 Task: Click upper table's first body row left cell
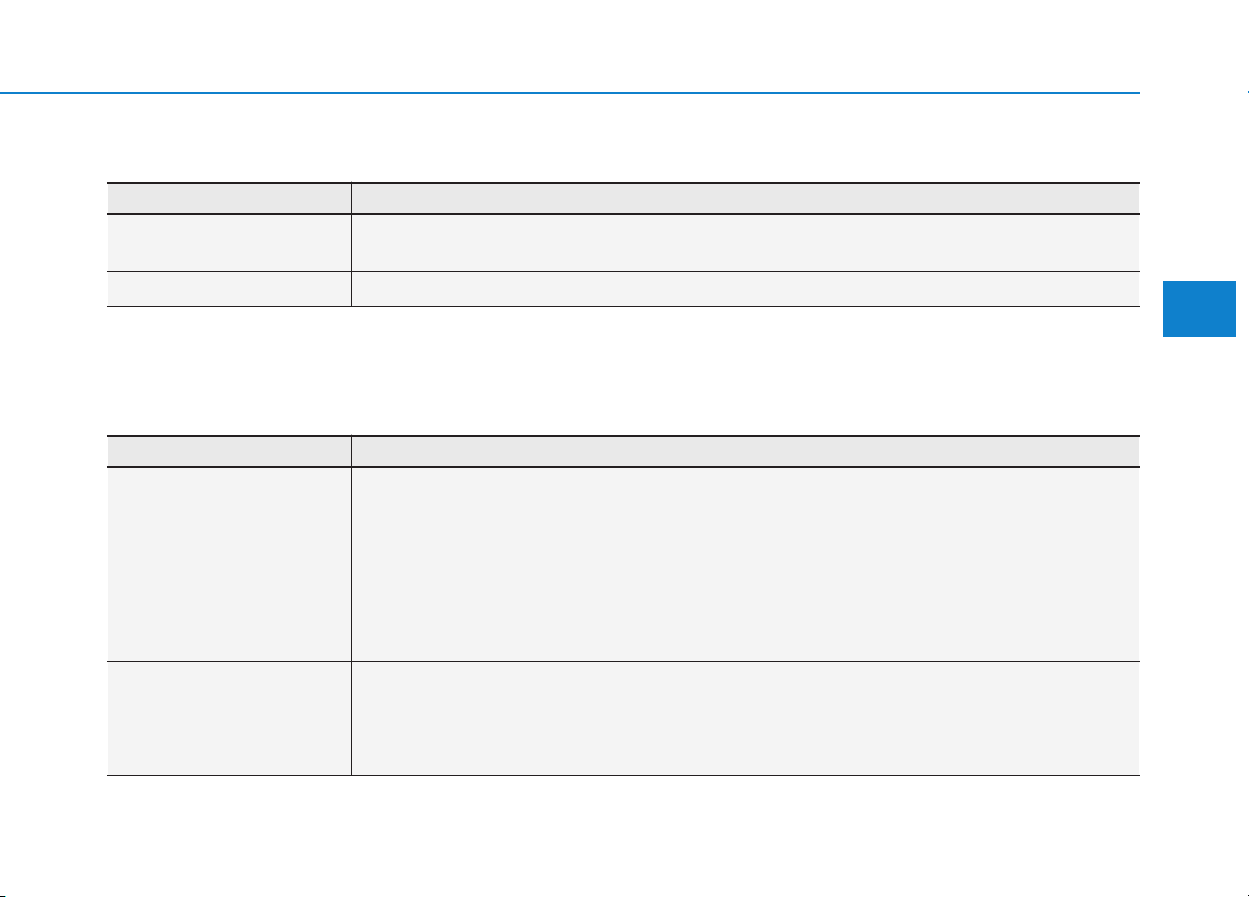[229, 242]
